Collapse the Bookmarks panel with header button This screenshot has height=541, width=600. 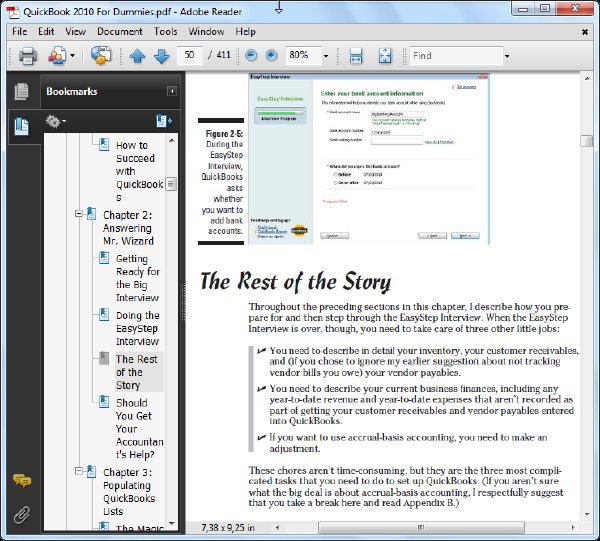point(172,91)
